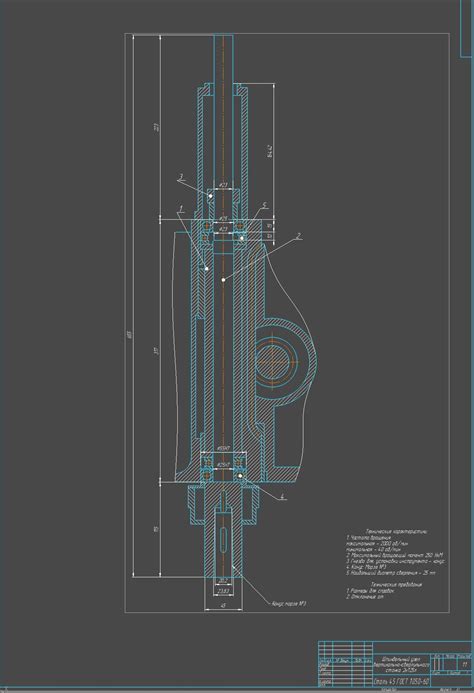Click the sheet number '11' in title block

(464, 664)
